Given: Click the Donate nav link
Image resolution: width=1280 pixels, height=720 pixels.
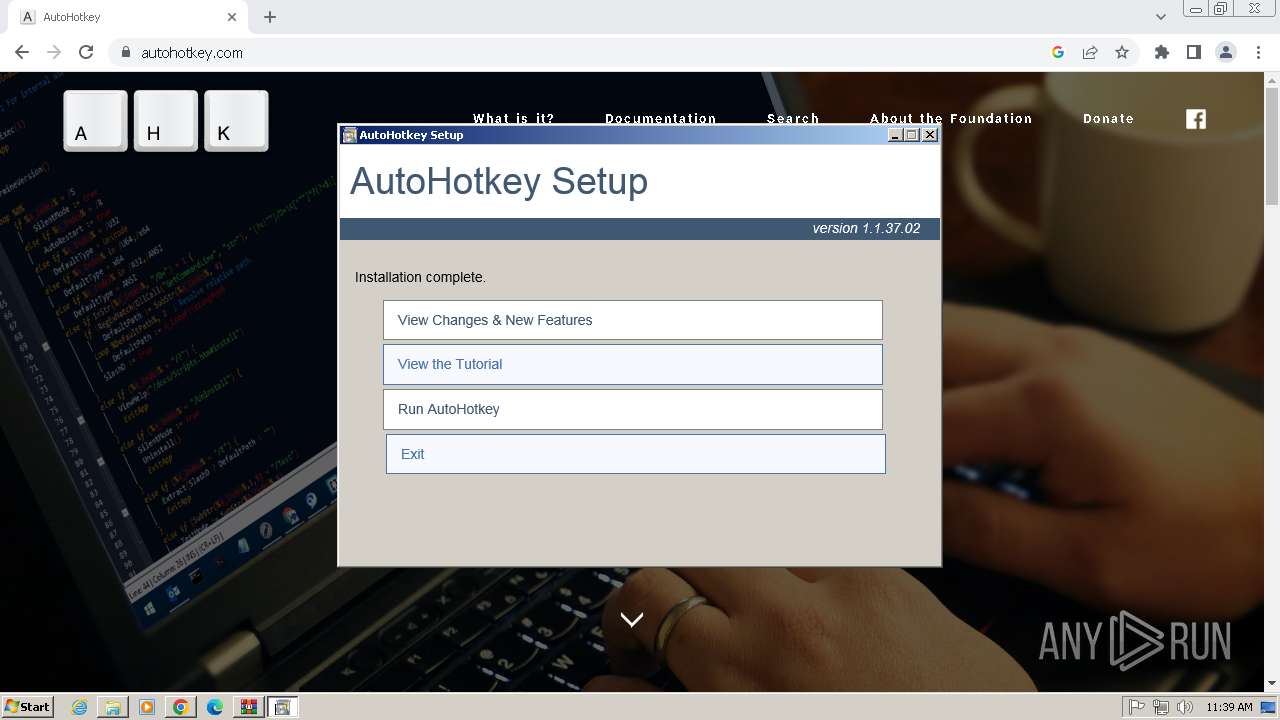Looking at the screenshot, I should coord(1108,118).
